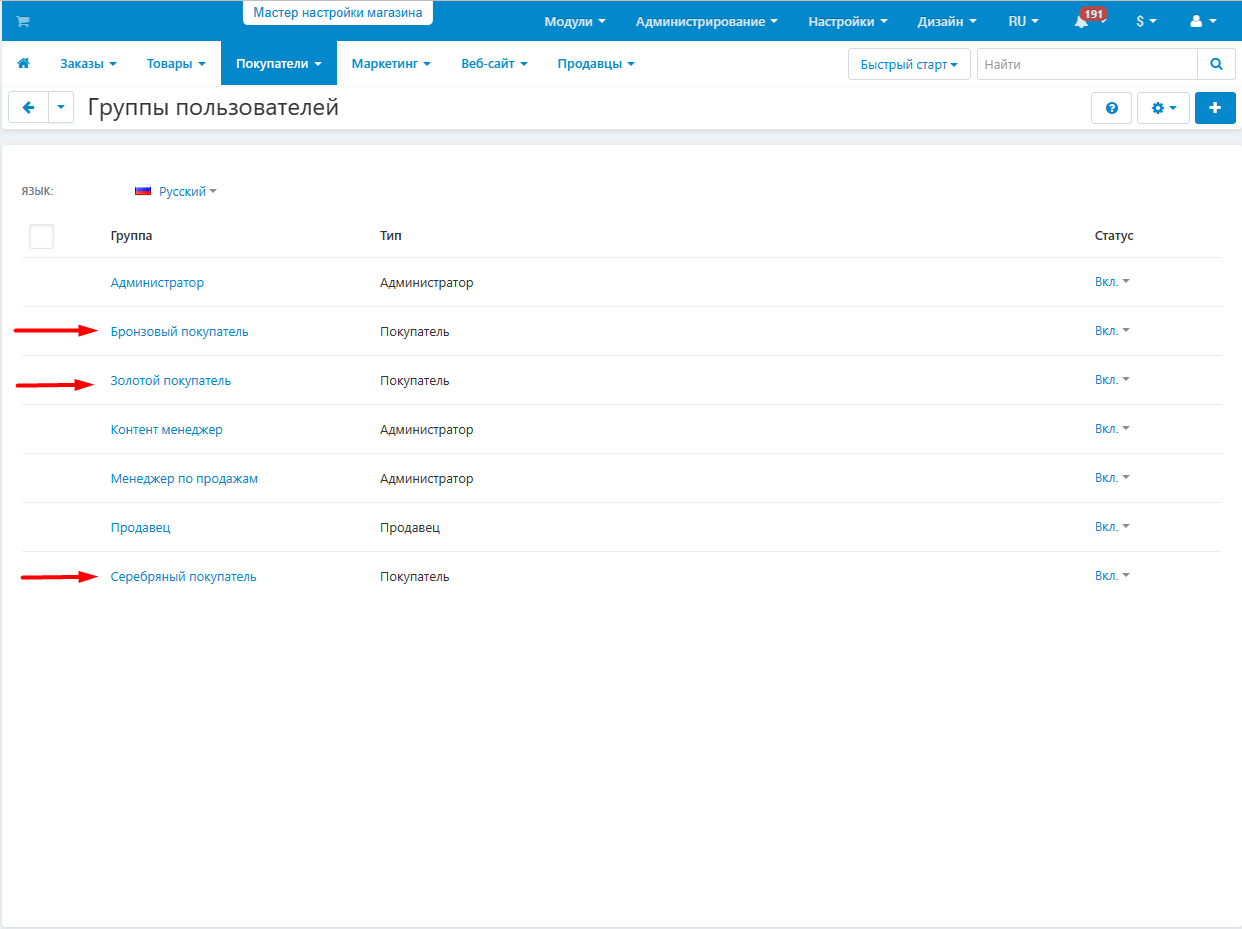1242x929 pixels.
Task: Open the Менеджер по продажам group
Action: 184,479
